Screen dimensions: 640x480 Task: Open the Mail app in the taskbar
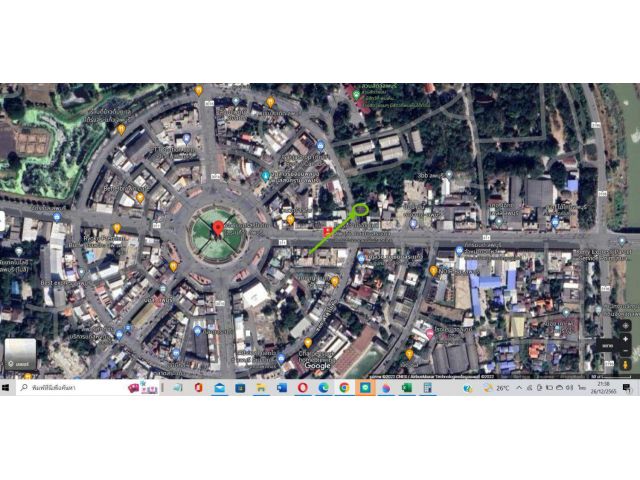[x=219, y=388]
